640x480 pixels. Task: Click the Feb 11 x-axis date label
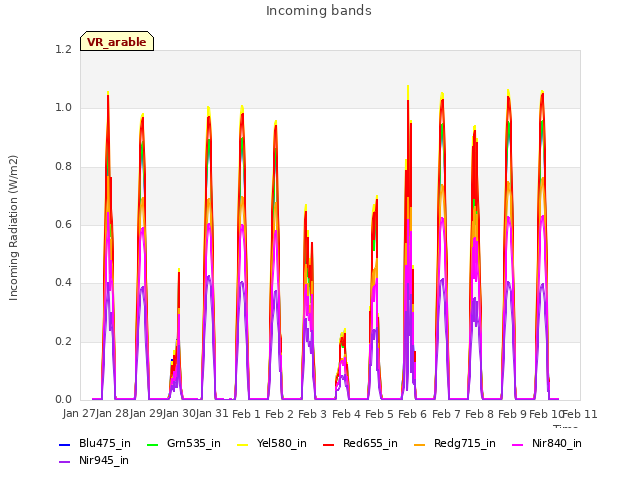(580, 414)
